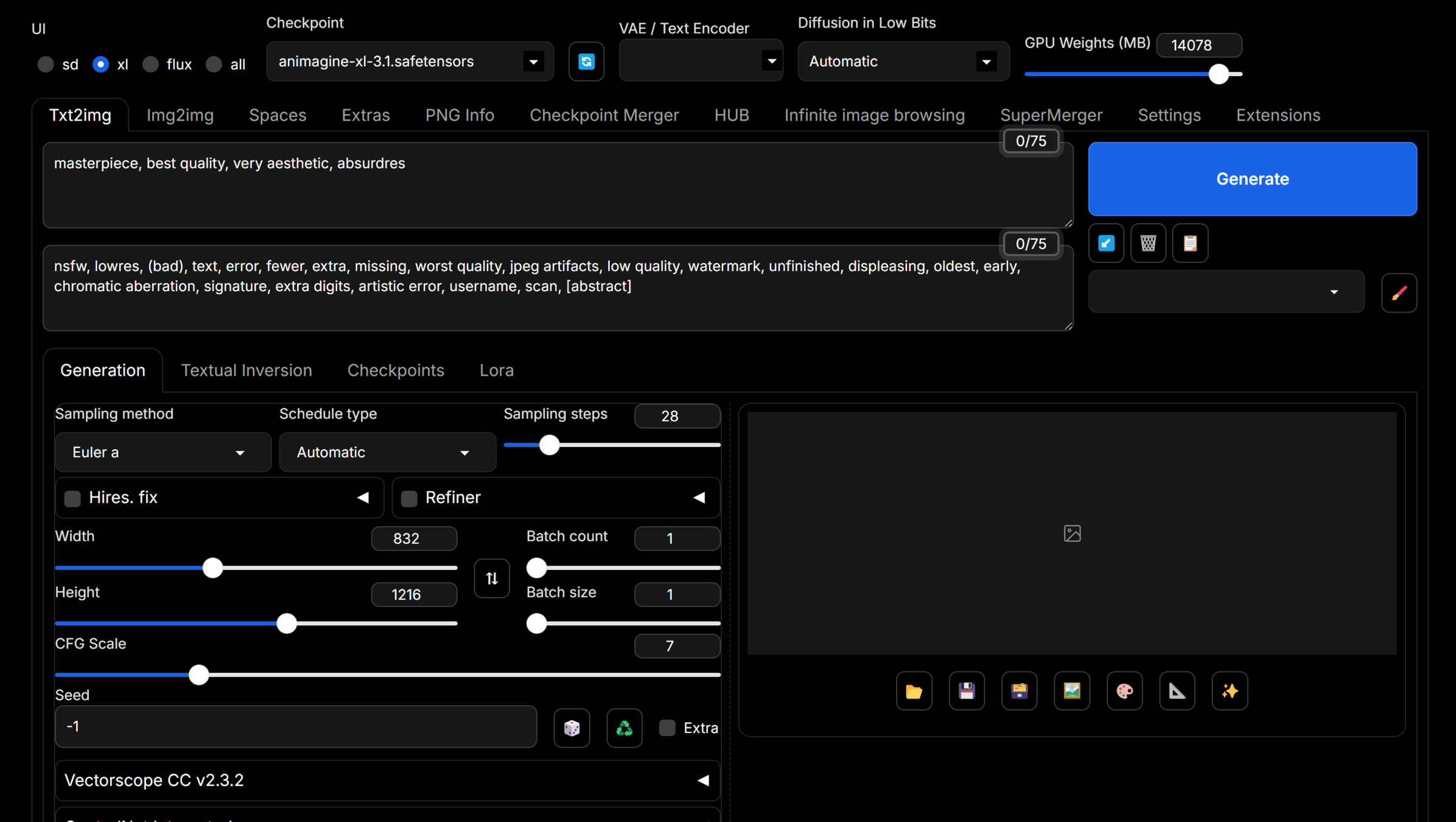1456x822 pixels.
Task: Click the clipboard apply styles icon
Action: 1190,244
